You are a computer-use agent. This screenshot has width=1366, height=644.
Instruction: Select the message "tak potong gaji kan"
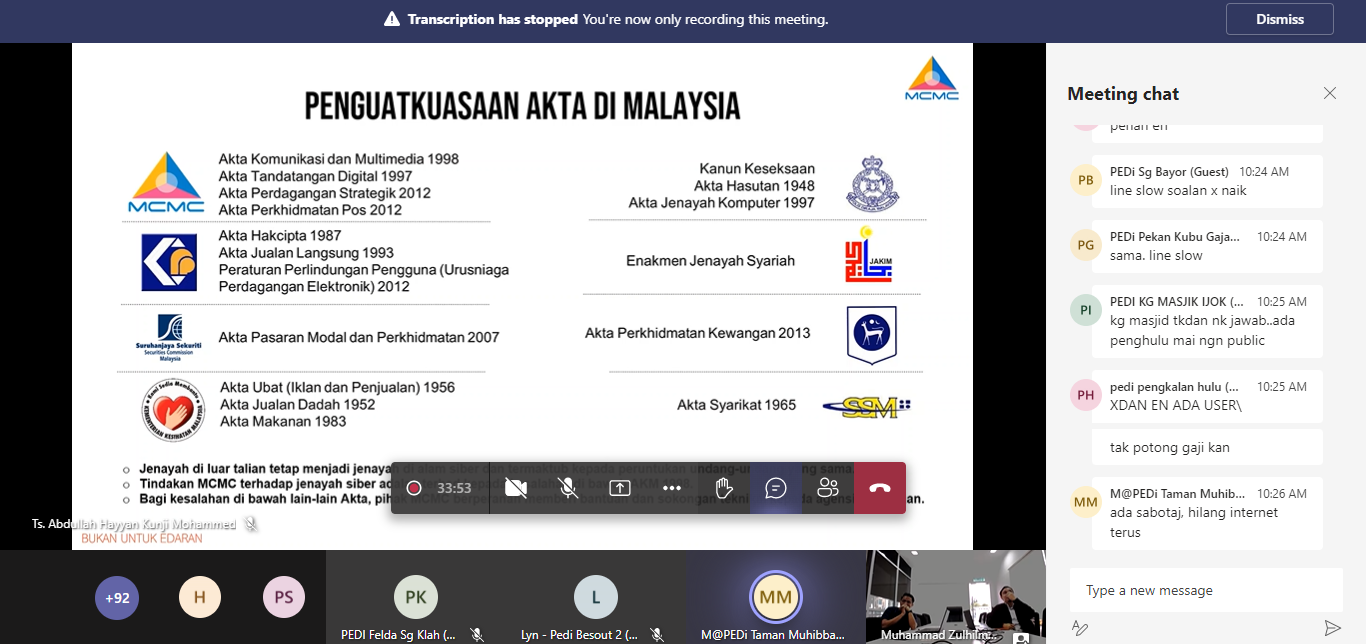tap(1170, 447)
